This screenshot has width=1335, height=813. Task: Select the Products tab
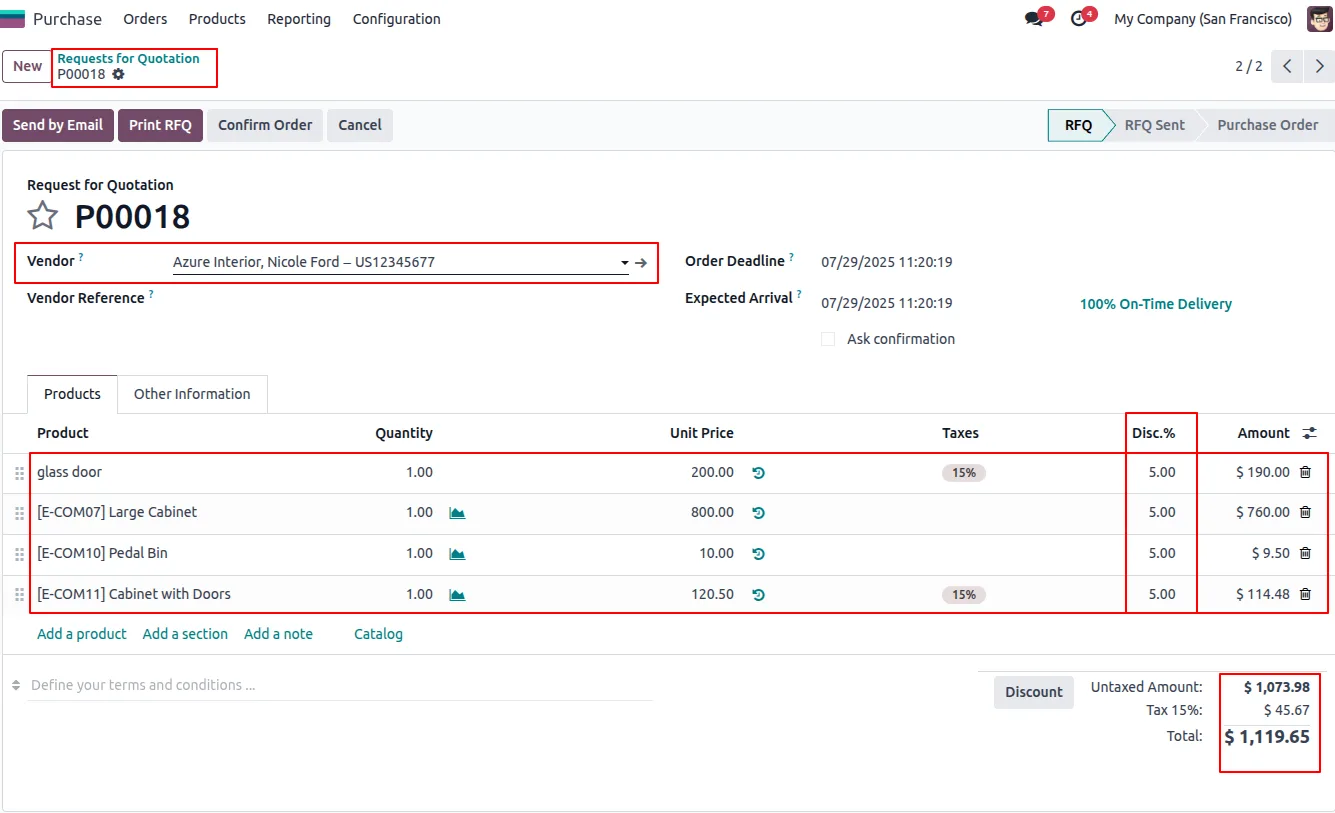point(72,394)
